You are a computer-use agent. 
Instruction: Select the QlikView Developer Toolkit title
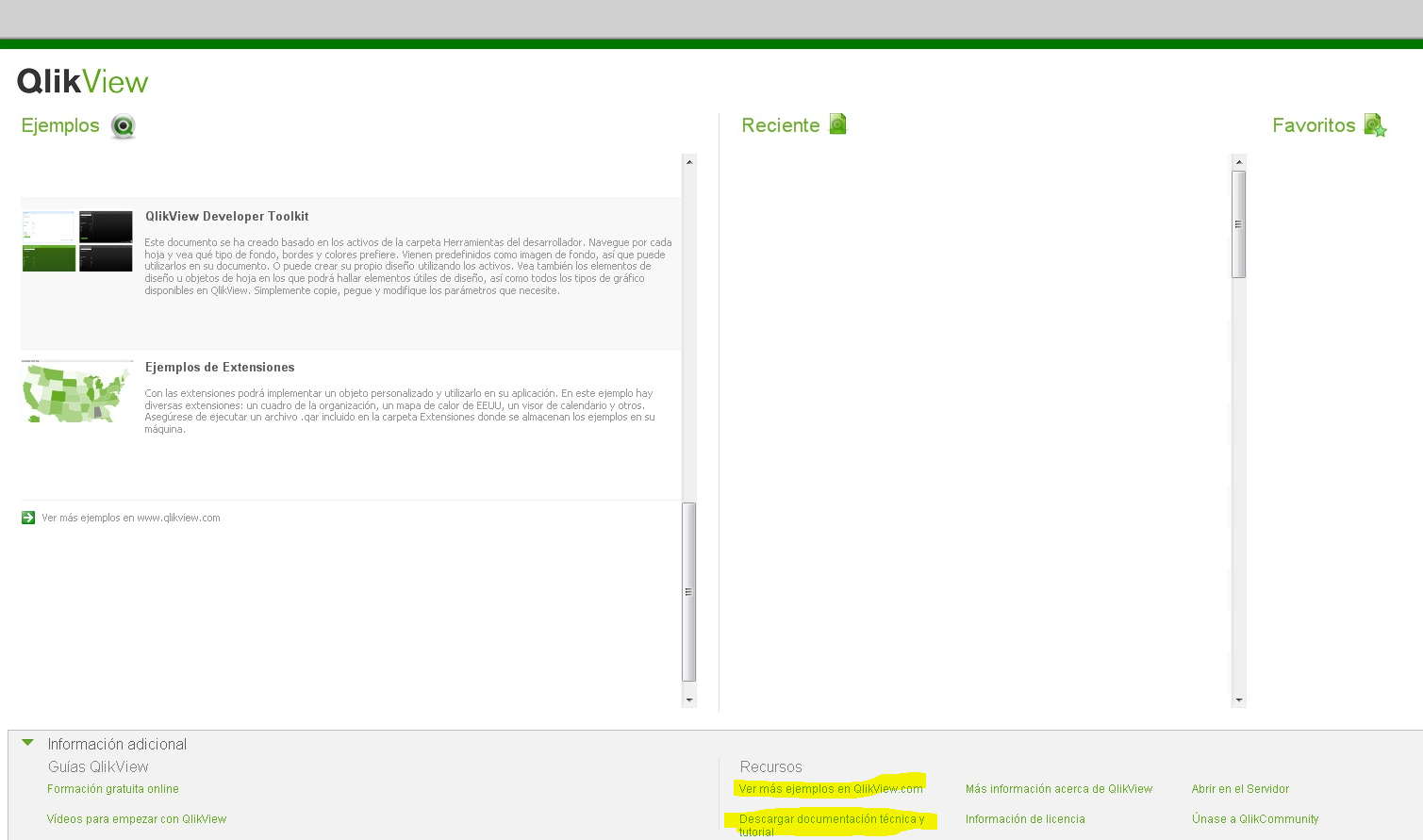(x=227, y=217)
